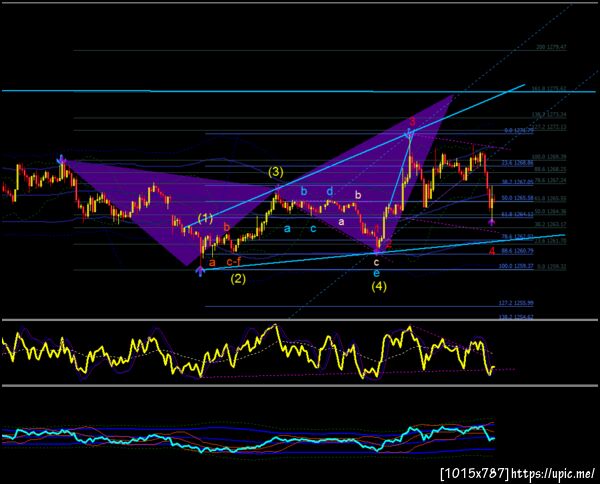Click the [1015x787] size text
The height and width of the screenshot is (484, 600).
coord(475,473)
